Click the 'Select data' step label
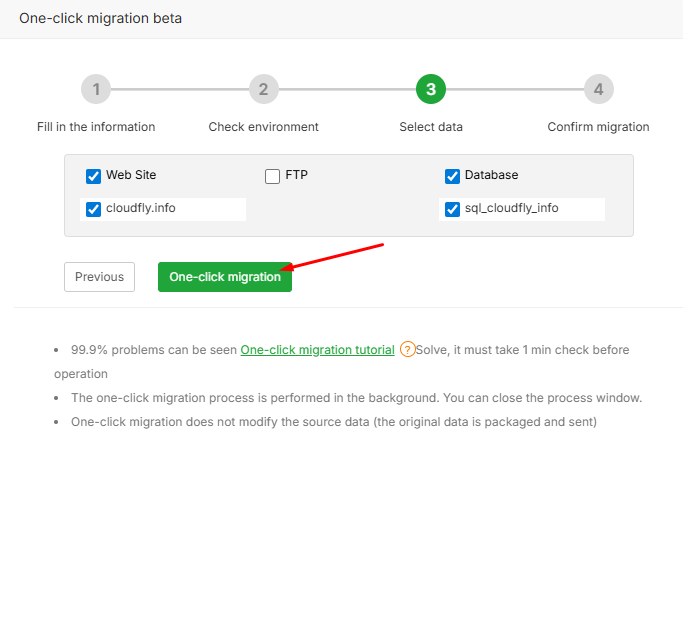The height and width of the screenshot is (642, 683). (431, 127)
